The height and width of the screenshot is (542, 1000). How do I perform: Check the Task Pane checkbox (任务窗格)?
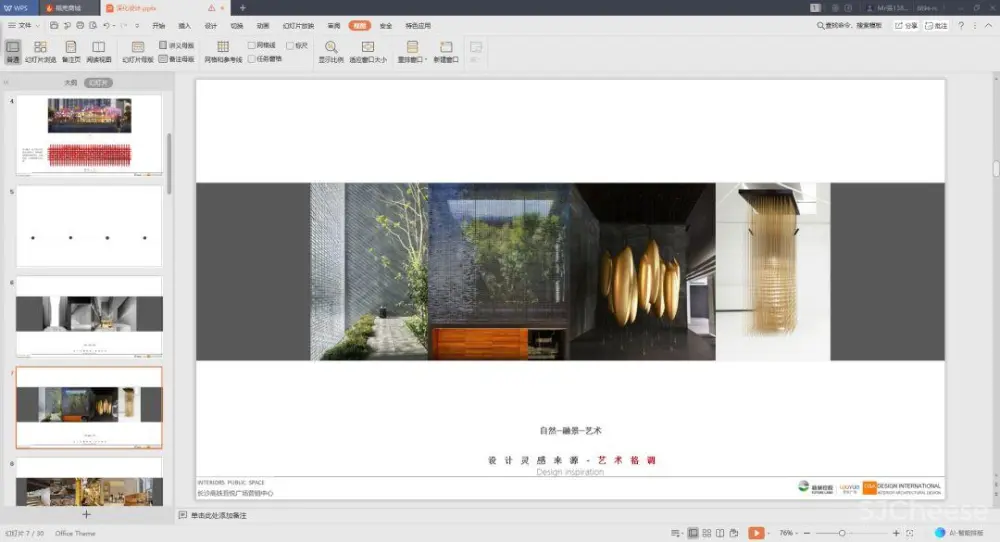pos(252,59)
